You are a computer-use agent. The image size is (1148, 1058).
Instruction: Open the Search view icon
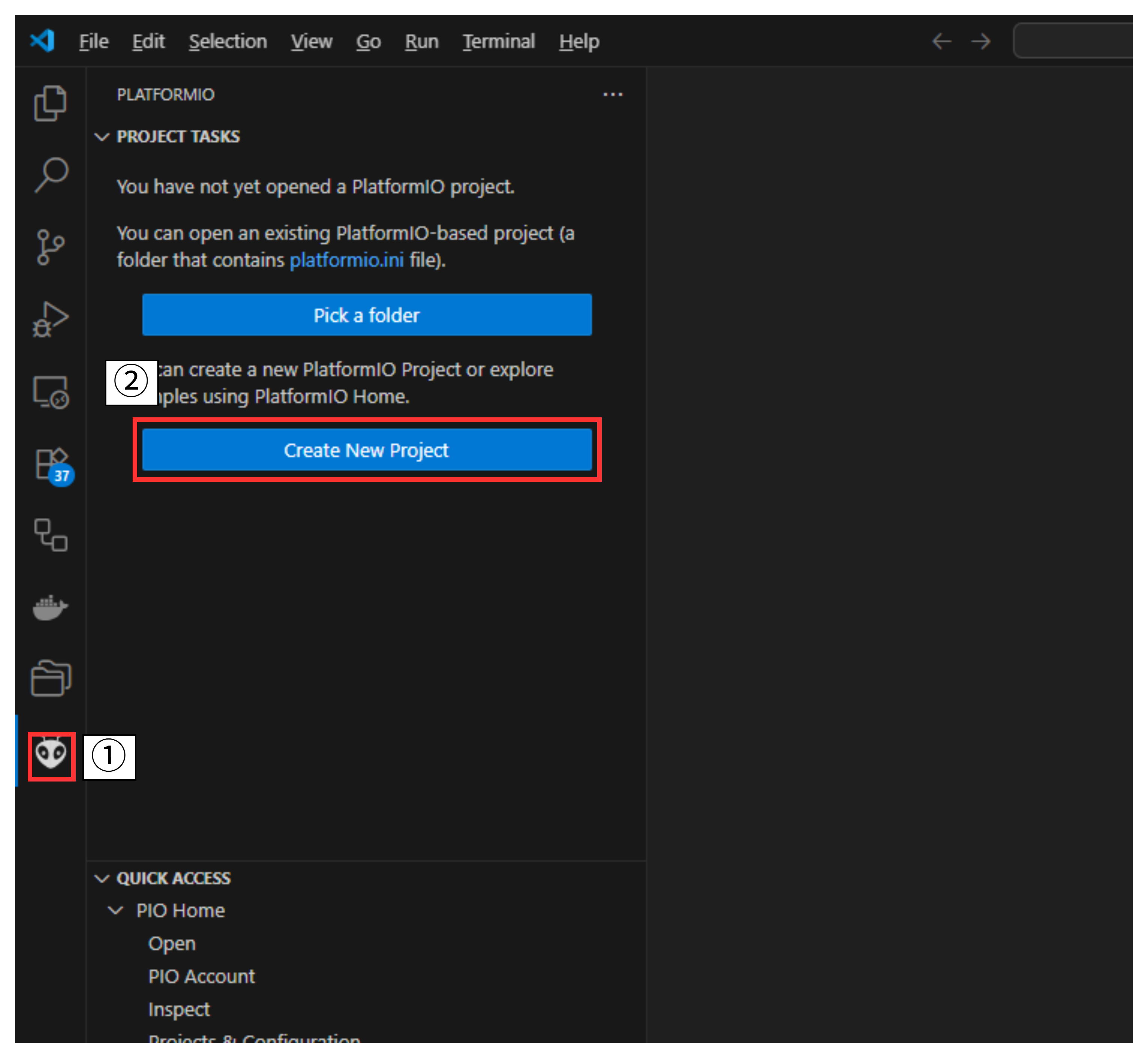click(x=50, y=175)
